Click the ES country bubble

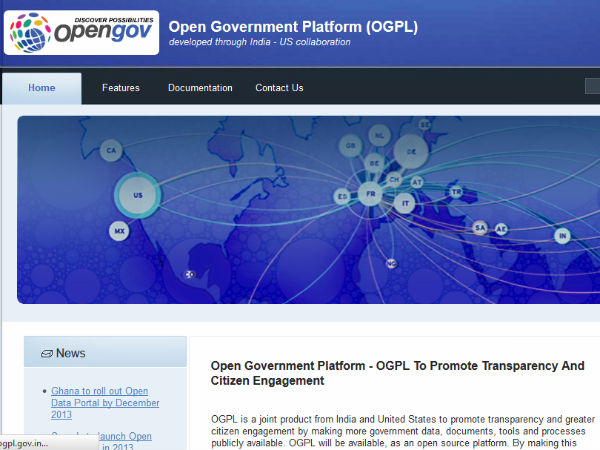[343, 197]
